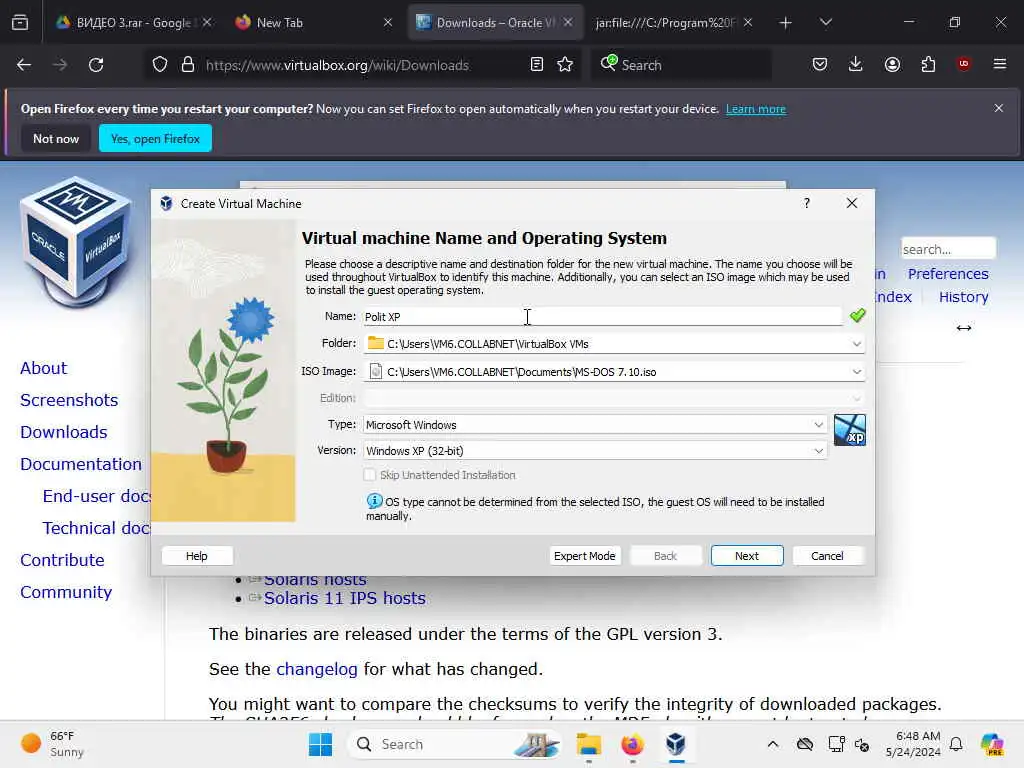Image resolution: width=1024 pixels, height=768 pixels.
Task: Expand the Folder path dropdown
Action: click(x=856, y=344)
